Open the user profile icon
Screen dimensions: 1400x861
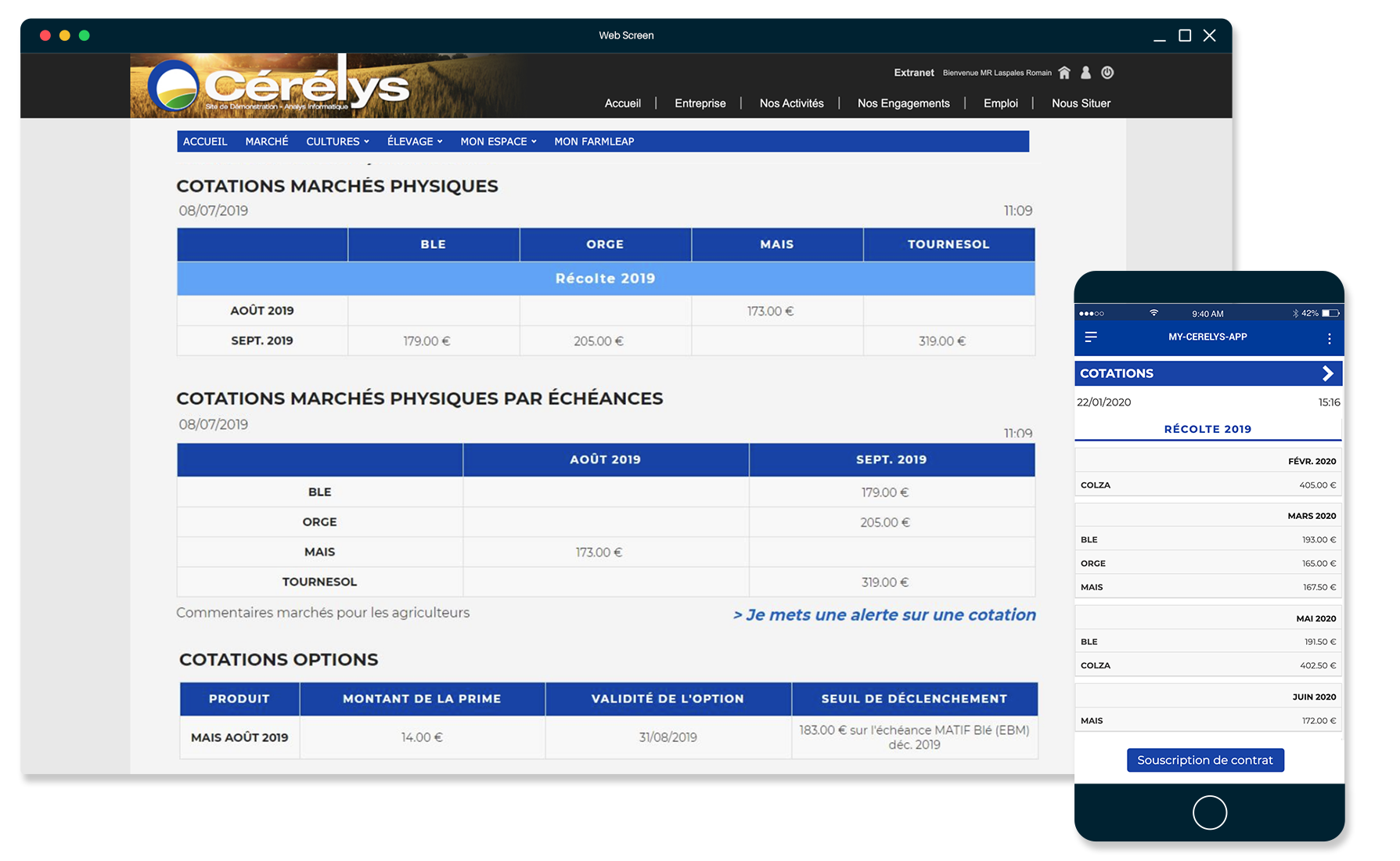pos(1085,73)
